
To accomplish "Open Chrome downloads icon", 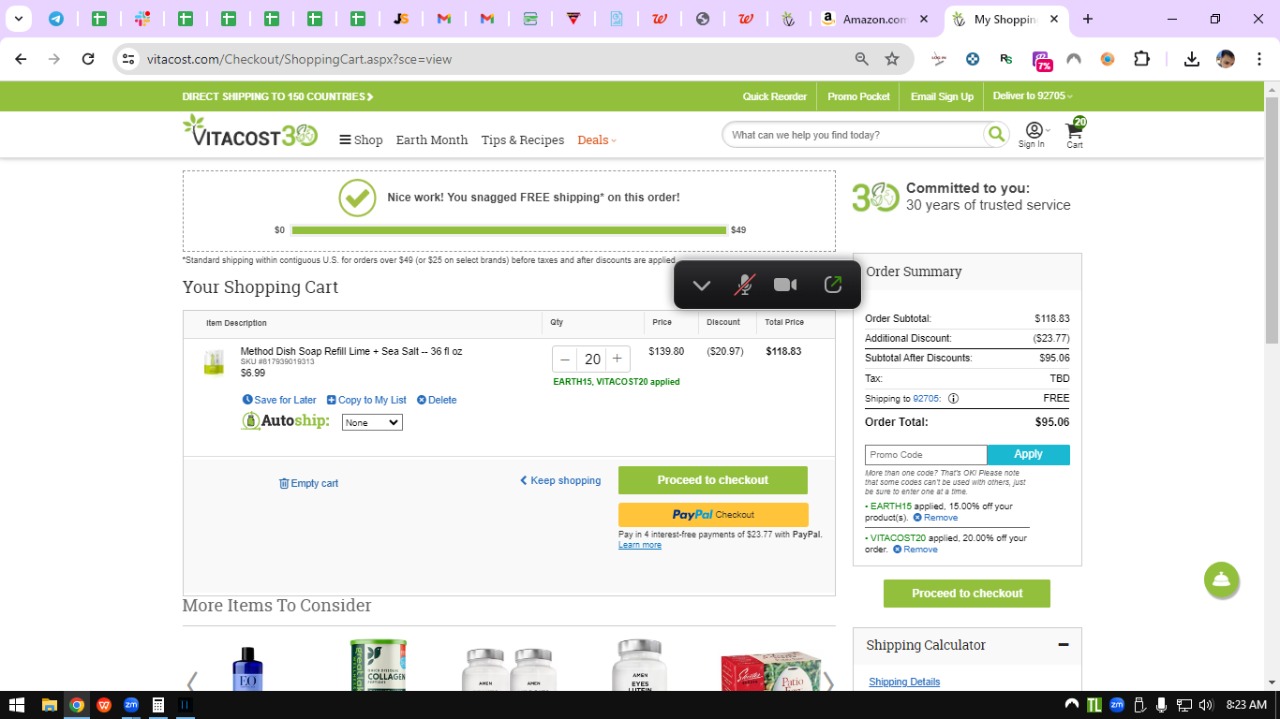I will (1191, 59).
